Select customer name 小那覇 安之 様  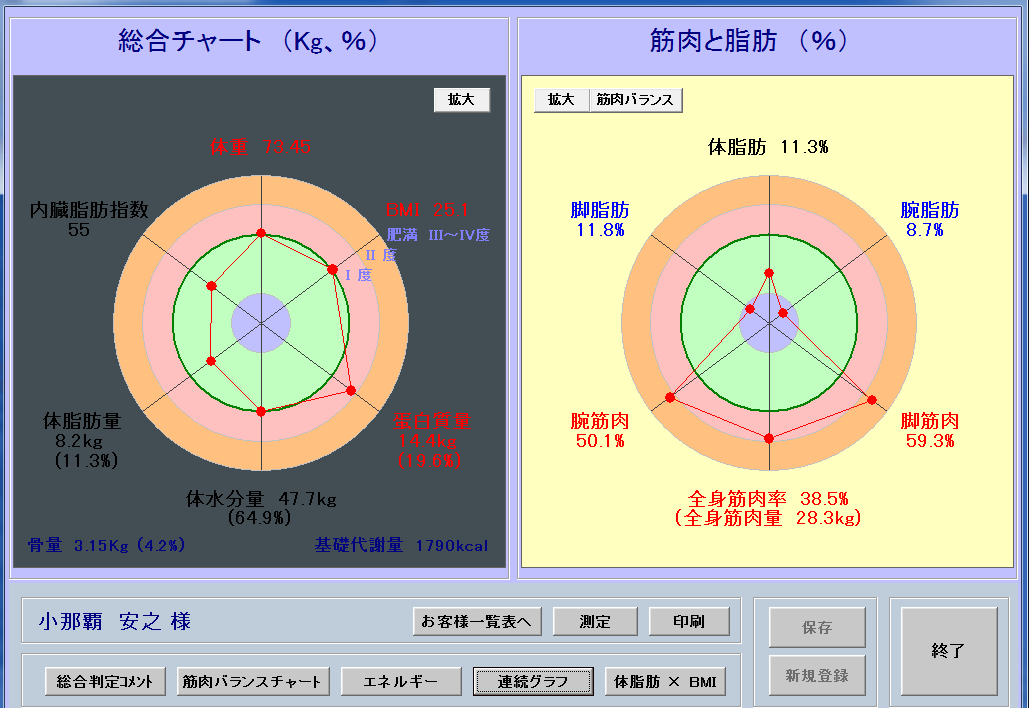click(114, 621)
